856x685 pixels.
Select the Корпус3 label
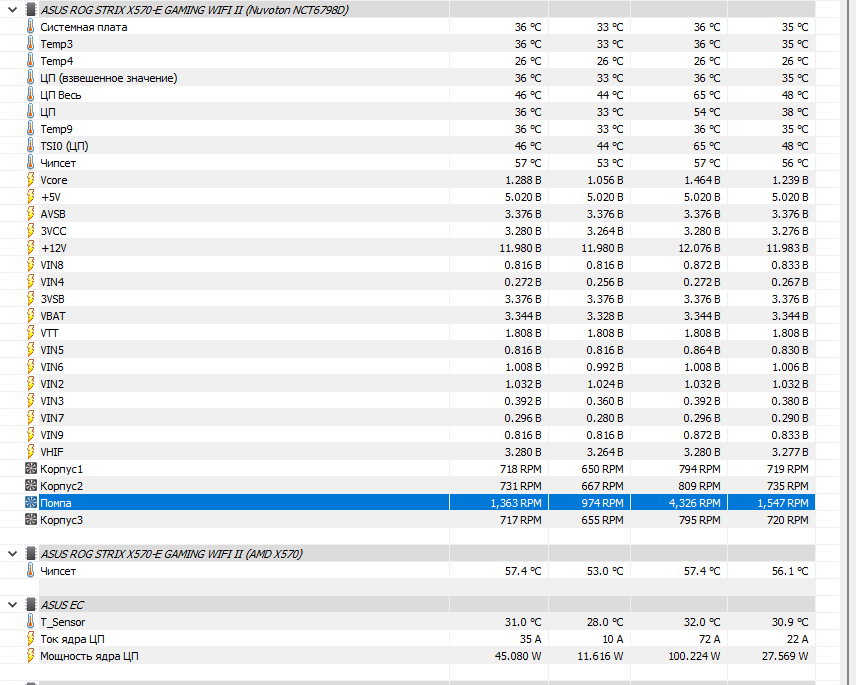coord(61,520)
